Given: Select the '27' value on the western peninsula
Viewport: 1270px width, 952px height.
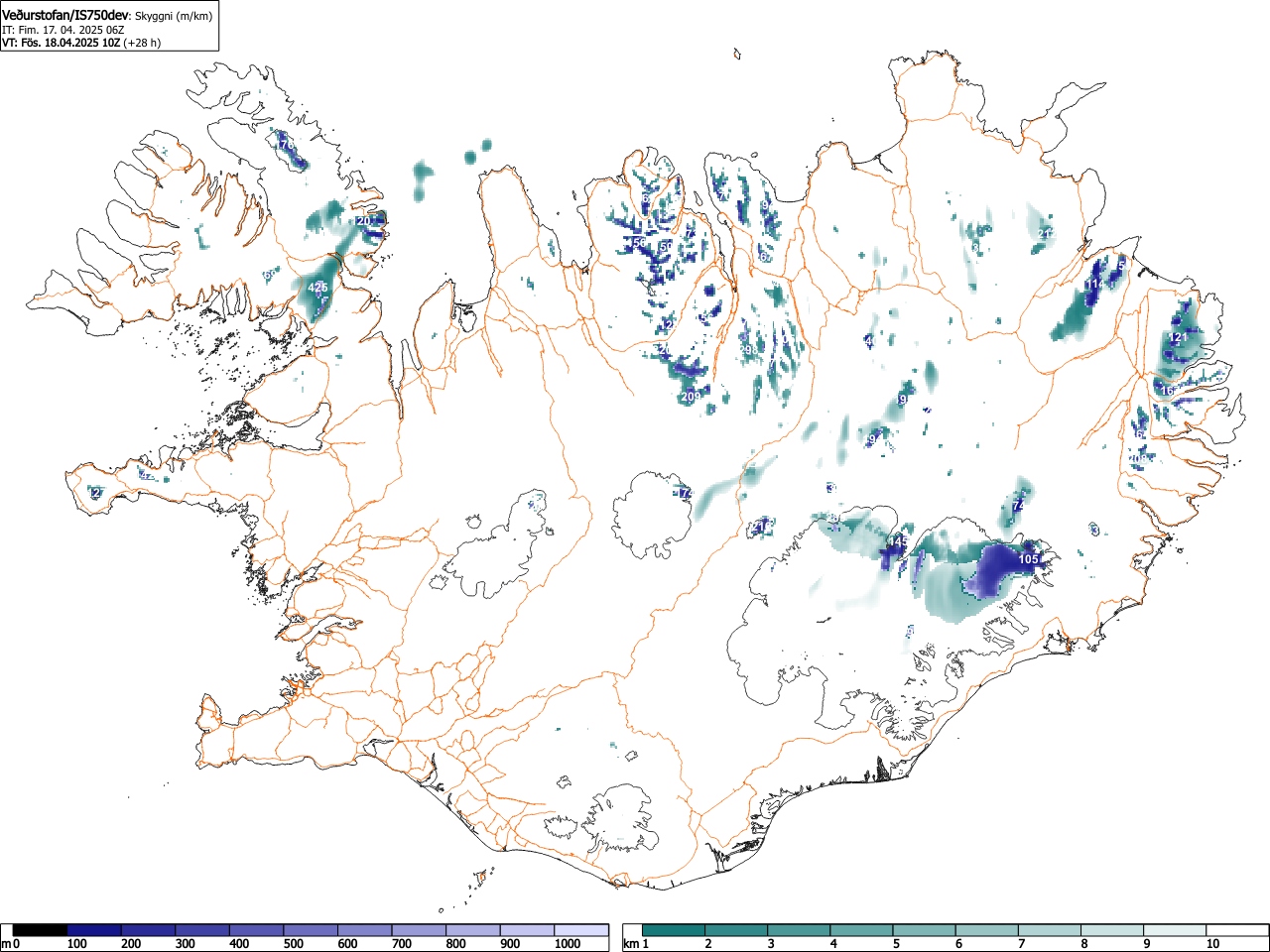Looking at the screenshot, I should pyautogui.click(x=96, y=493).
